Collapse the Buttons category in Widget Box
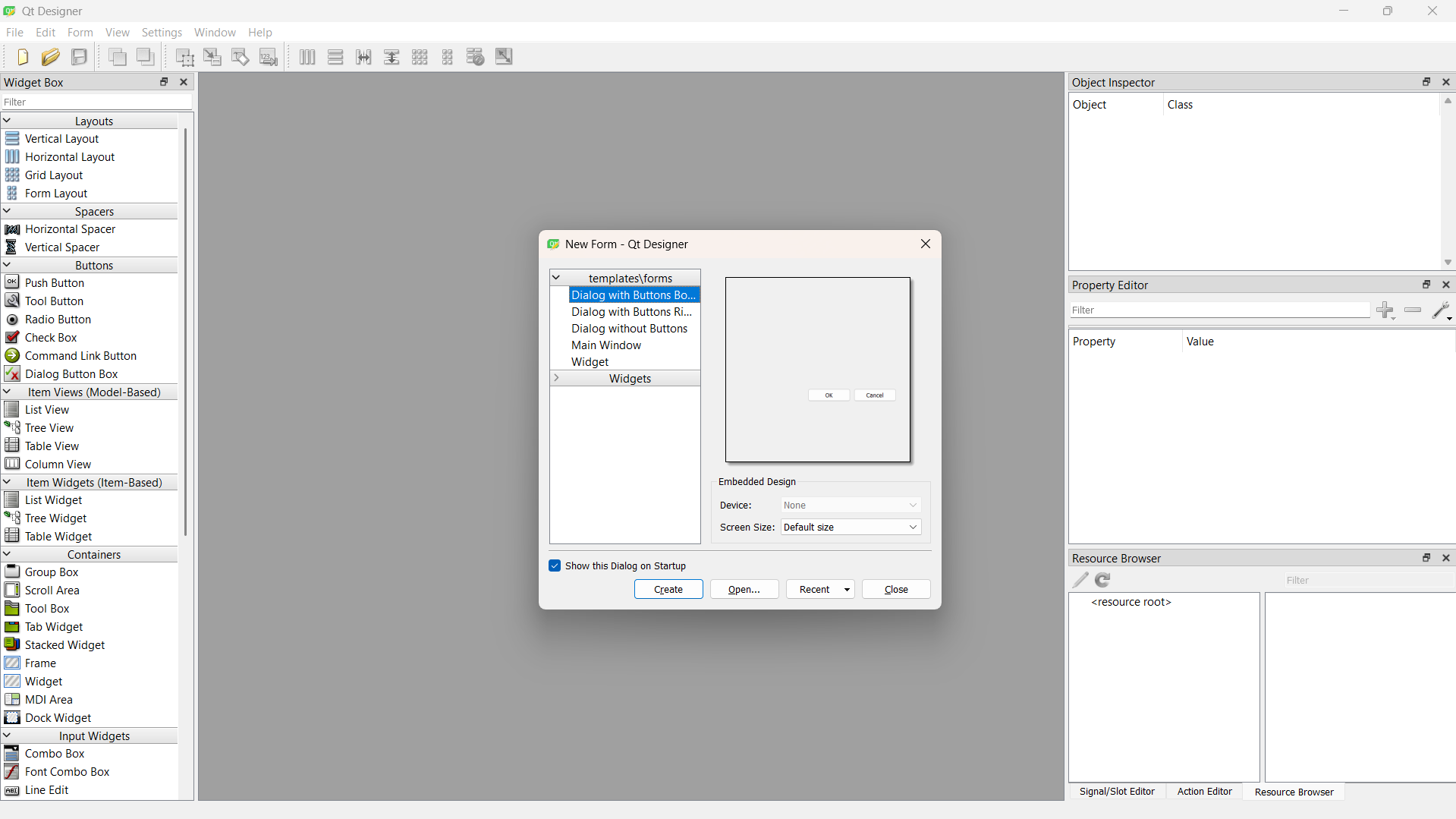 coord(7,265)
